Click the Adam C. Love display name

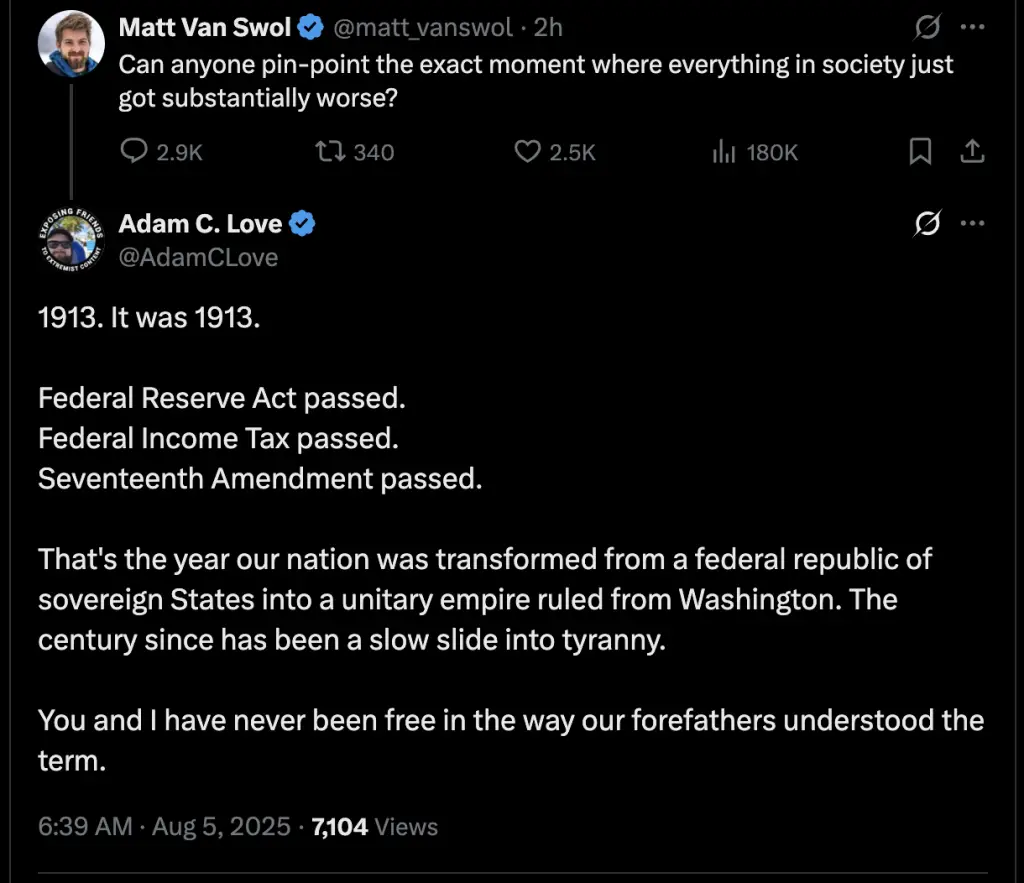[200, 224]
